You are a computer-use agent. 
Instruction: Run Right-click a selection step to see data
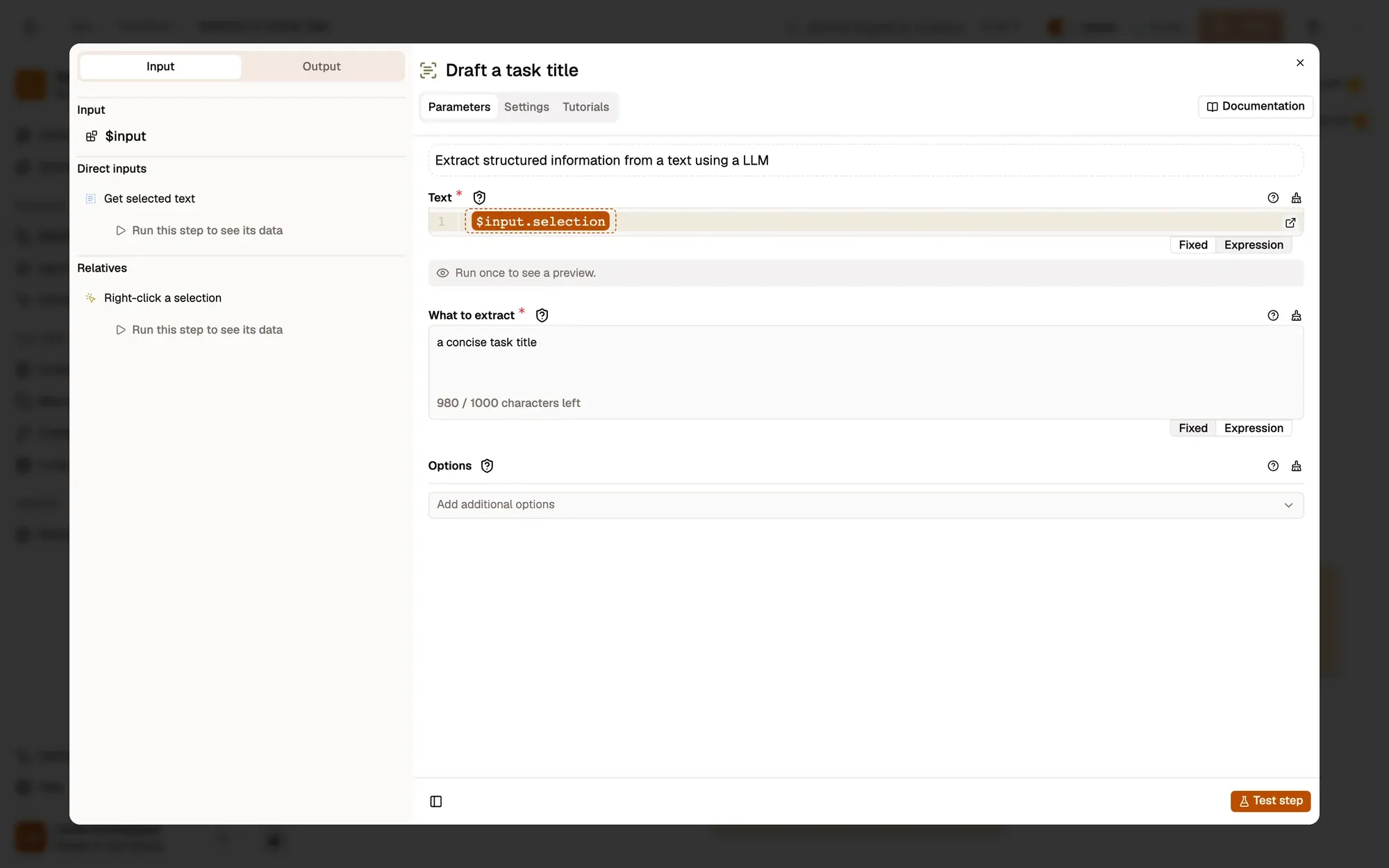pyautogui.click(x=199, y=330)
